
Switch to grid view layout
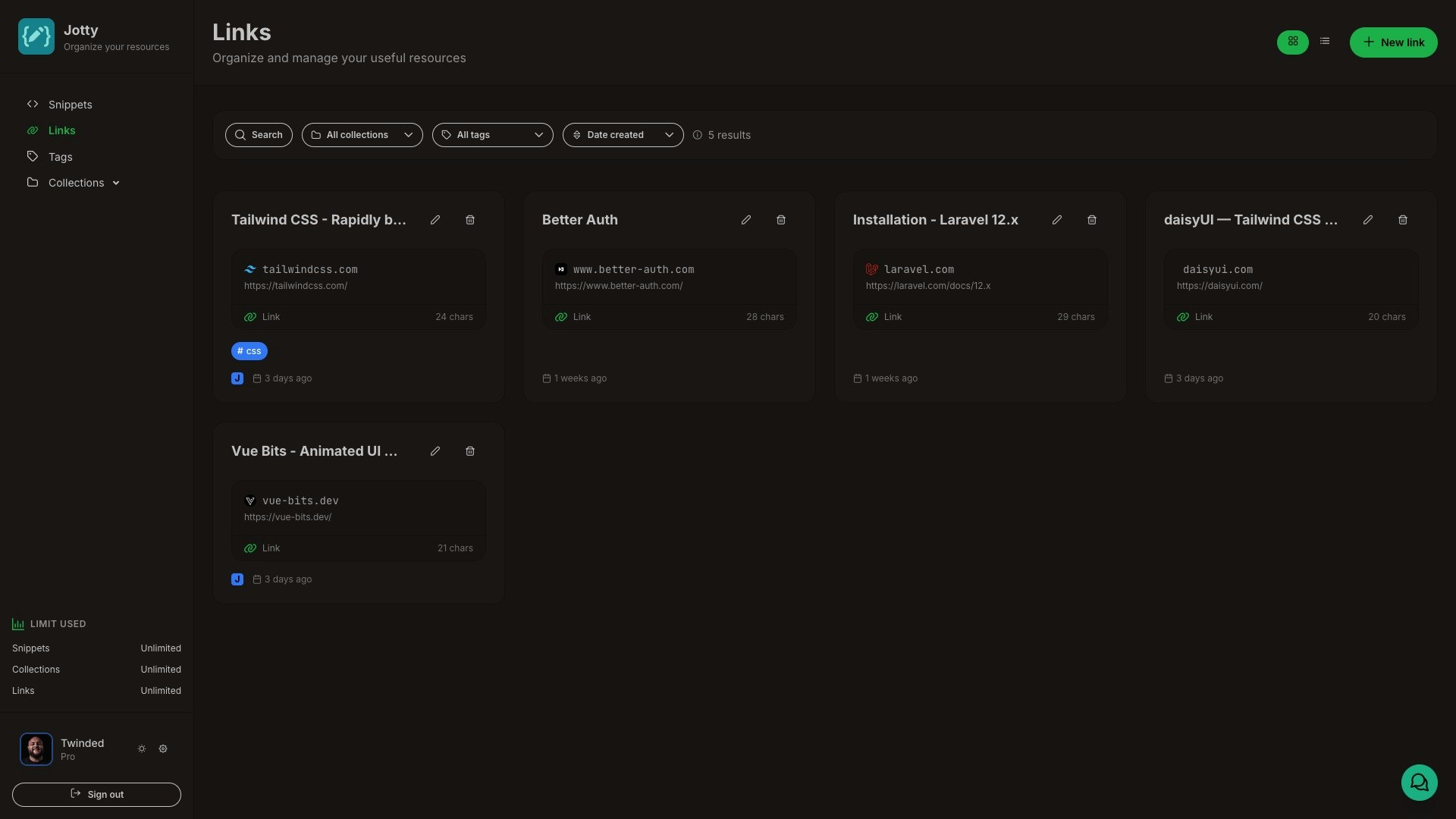coord(1293,42)
